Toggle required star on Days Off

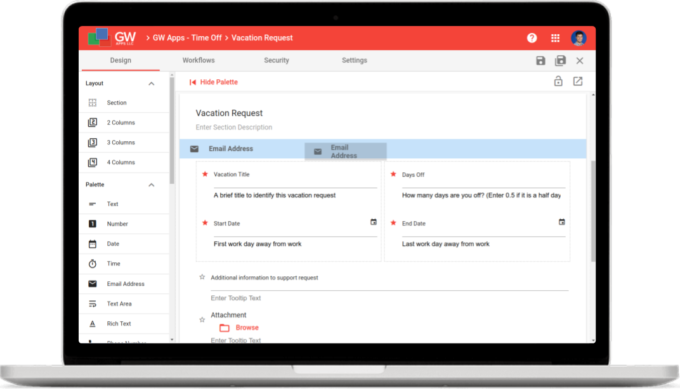[x=393, y=174]
